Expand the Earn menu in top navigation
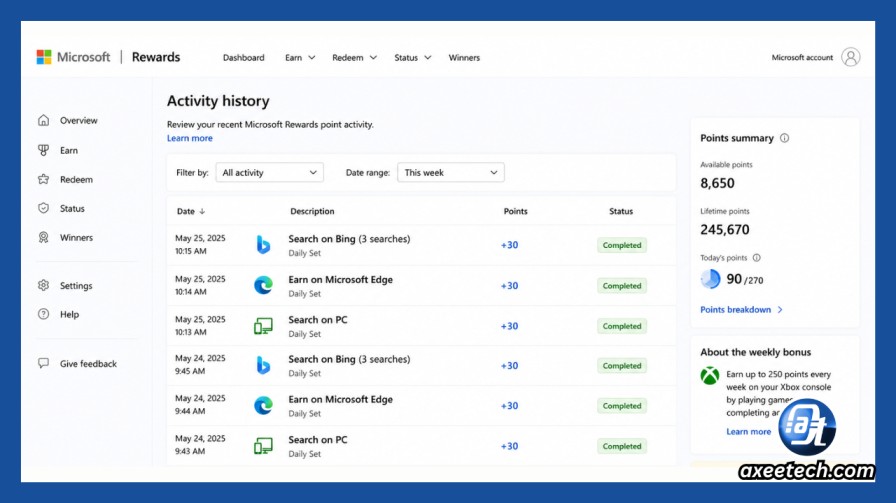896x503 pixels. point(300,58)
